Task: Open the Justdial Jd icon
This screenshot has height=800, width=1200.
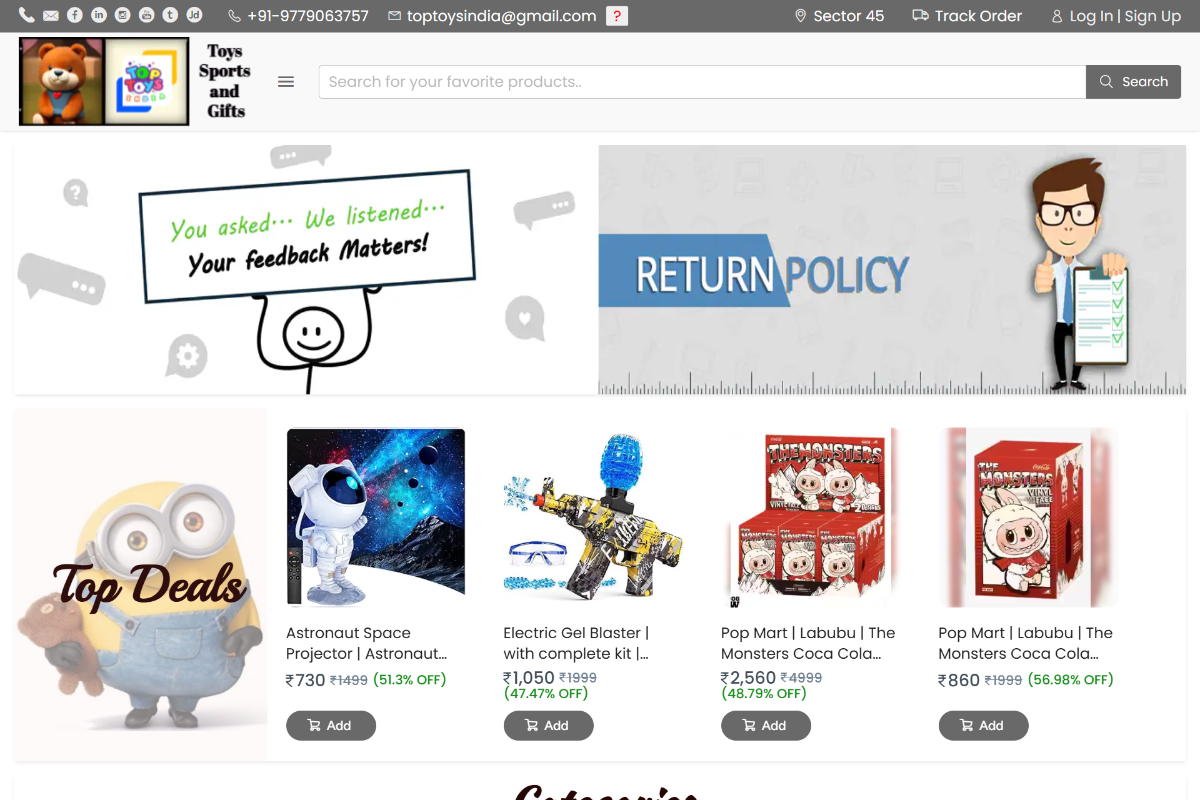Action: pos(195,15)
